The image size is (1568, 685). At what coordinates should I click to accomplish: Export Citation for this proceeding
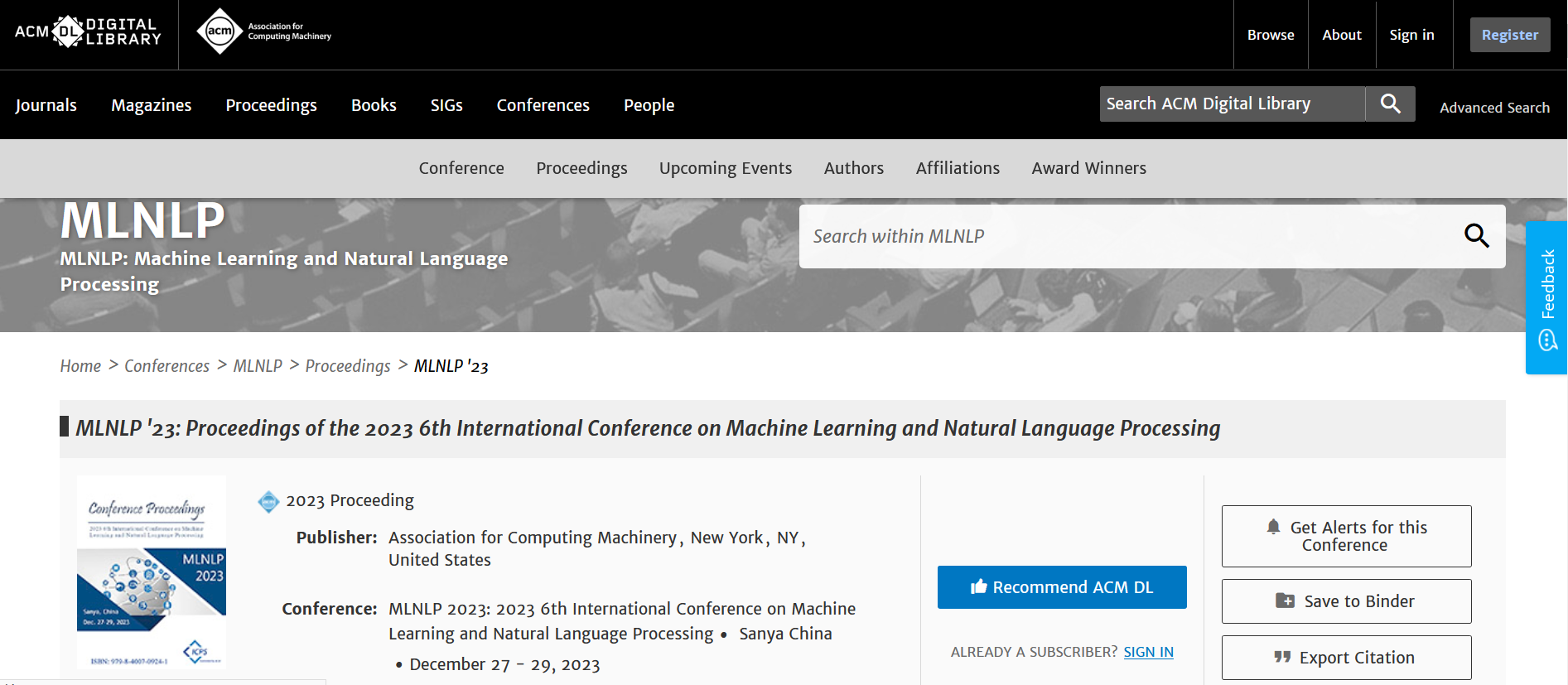[1346, 658]
